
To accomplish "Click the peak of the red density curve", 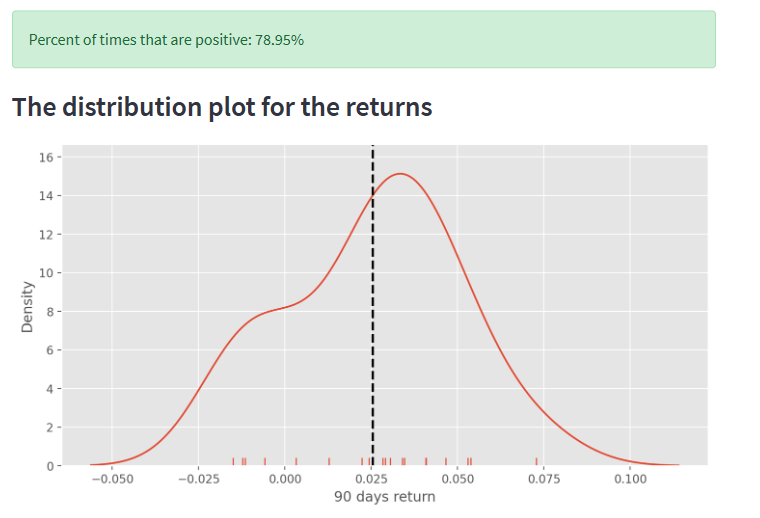I will pos(400,174).
